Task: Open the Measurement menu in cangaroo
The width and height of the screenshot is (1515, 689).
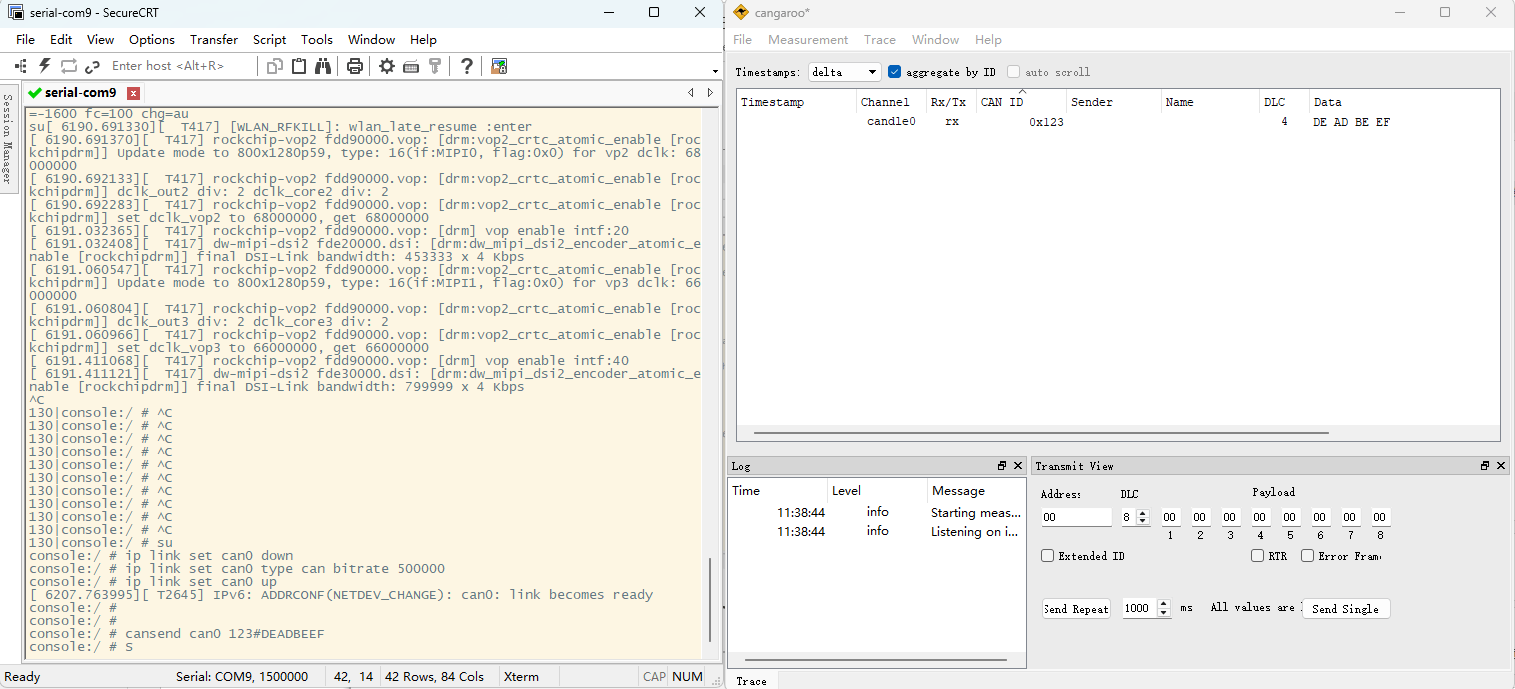Action: (x=808, y=40)
